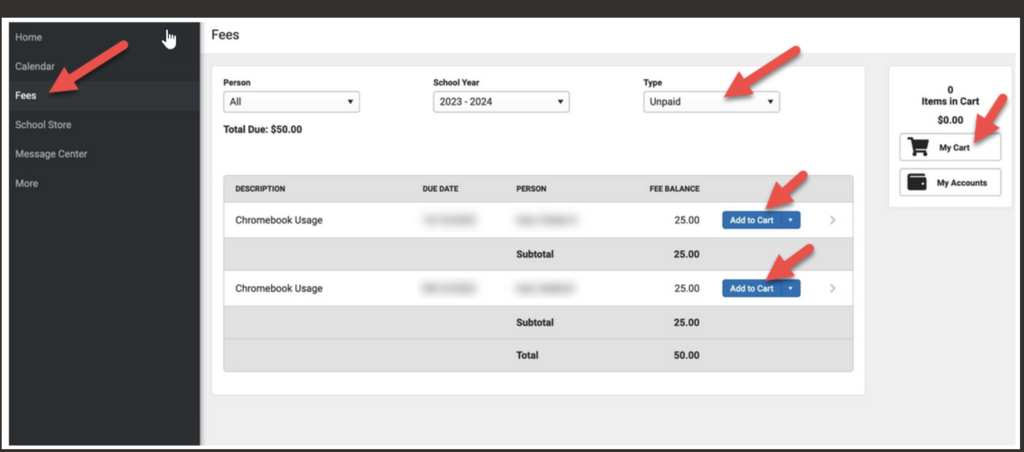Click the DESCRIPTION column header
Viewport: 1024px width, 452px height.
260,189
